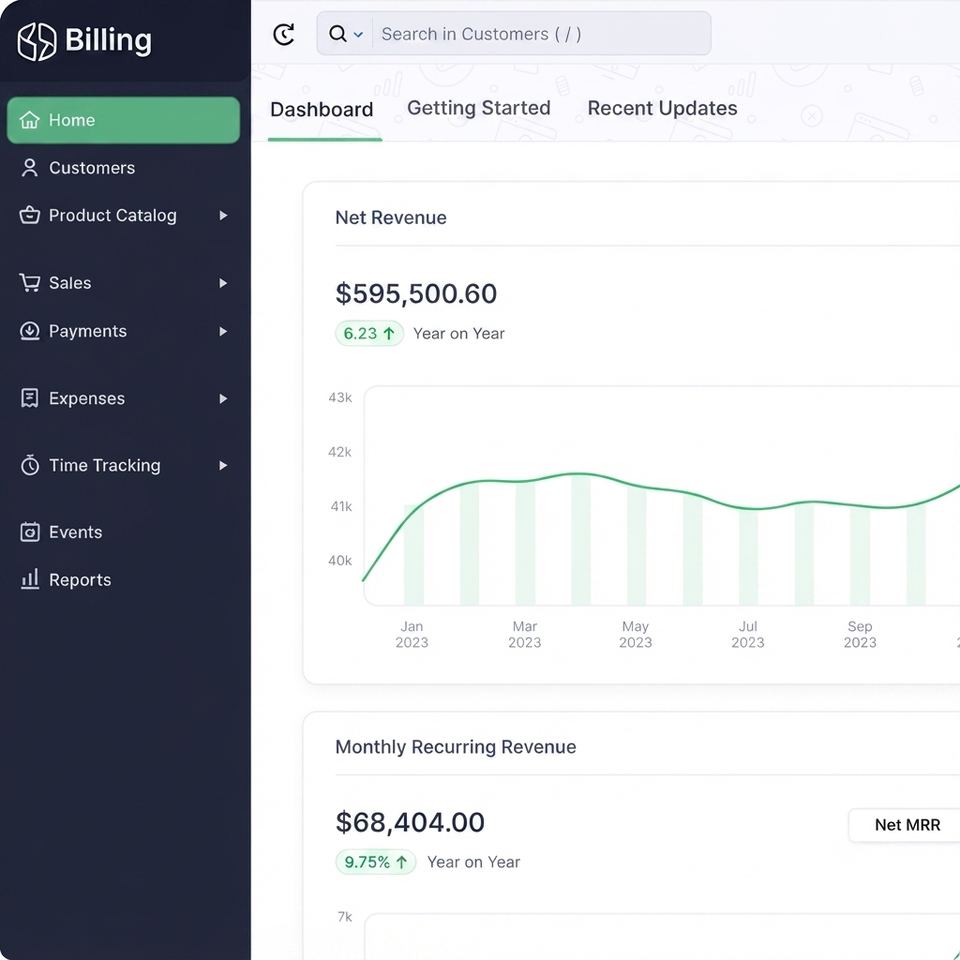Switch to the Recent Updates tab
The image size is (960, 960).
click(662, 108)
